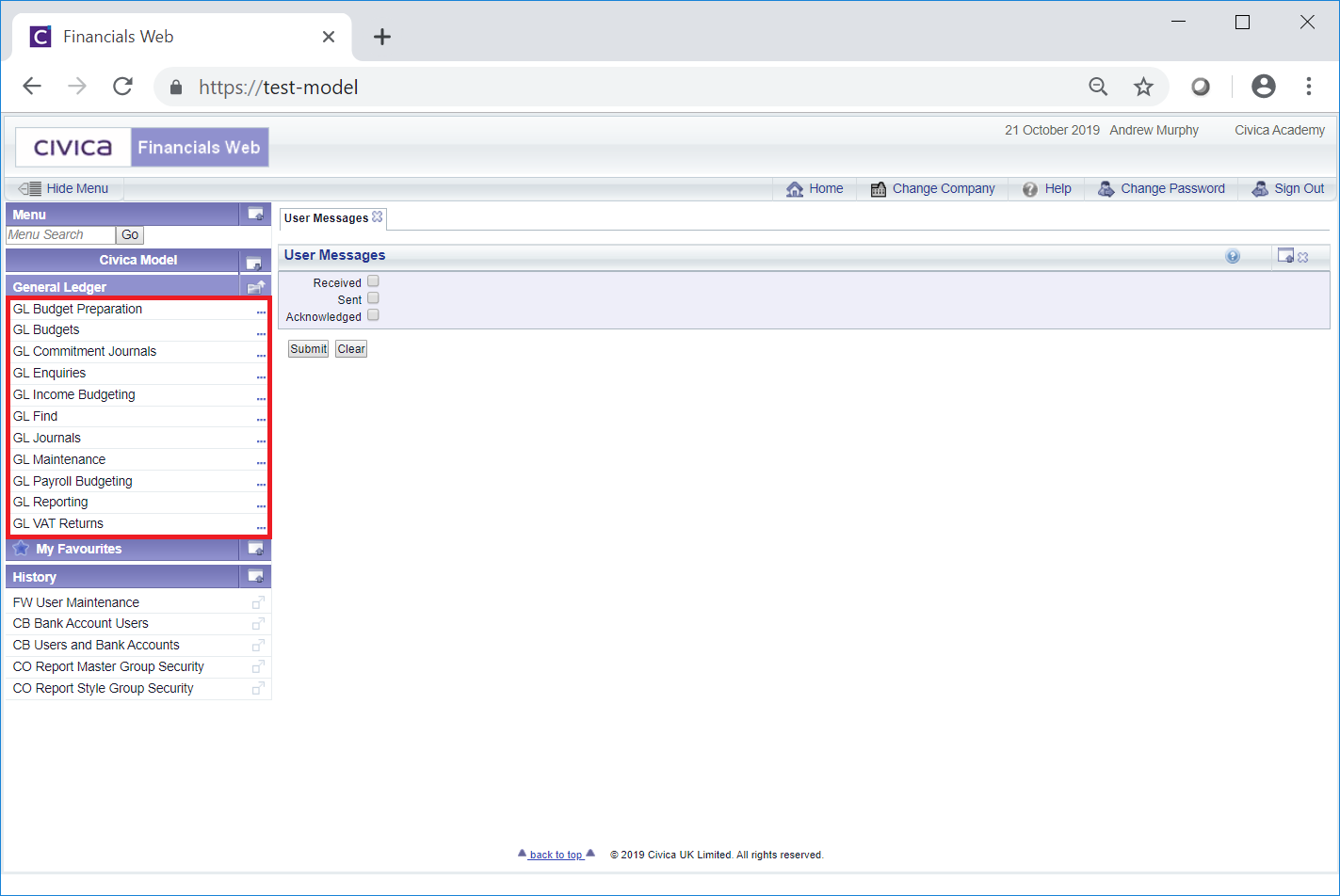
Task: Expand the GL Reporting submenu dots
Action: click(x=261, y=504)
